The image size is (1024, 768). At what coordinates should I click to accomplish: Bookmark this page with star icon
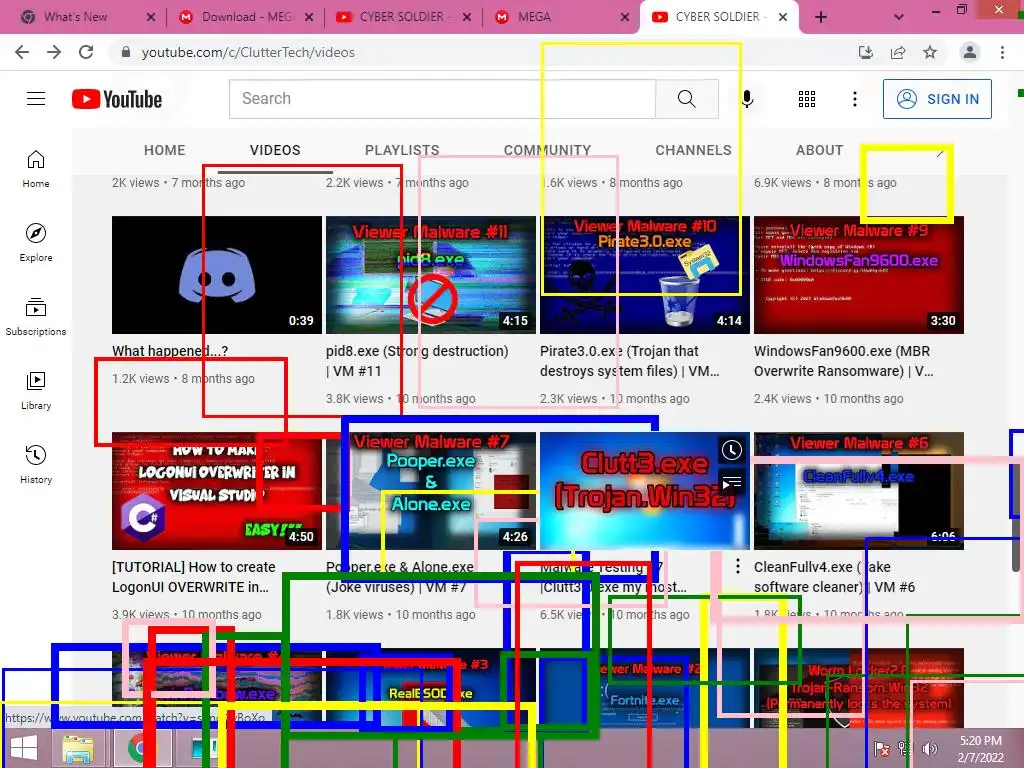pos(930,52)
